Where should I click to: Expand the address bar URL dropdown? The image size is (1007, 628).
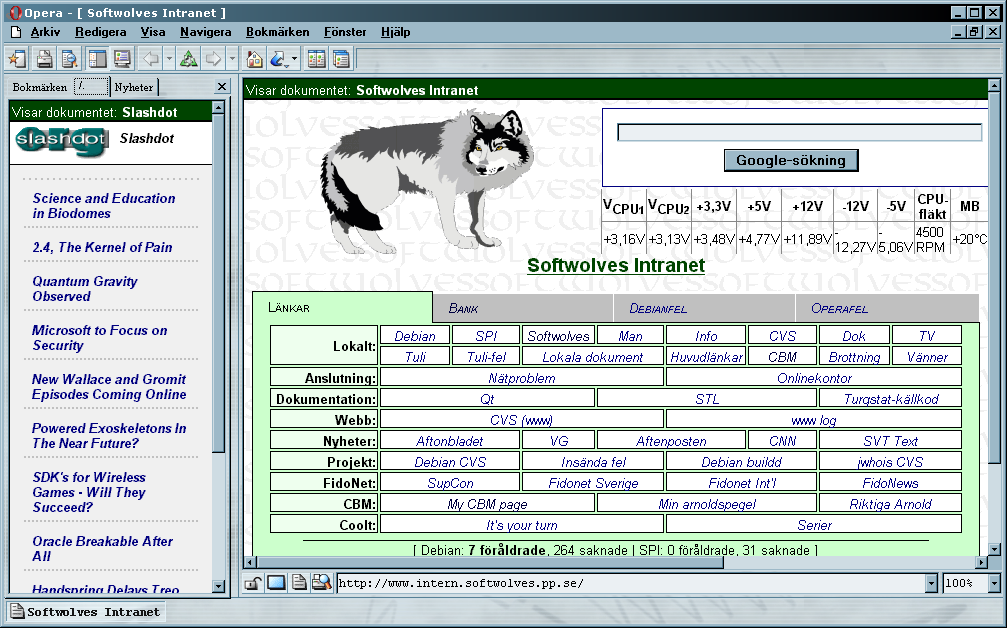tap(931, 583)
